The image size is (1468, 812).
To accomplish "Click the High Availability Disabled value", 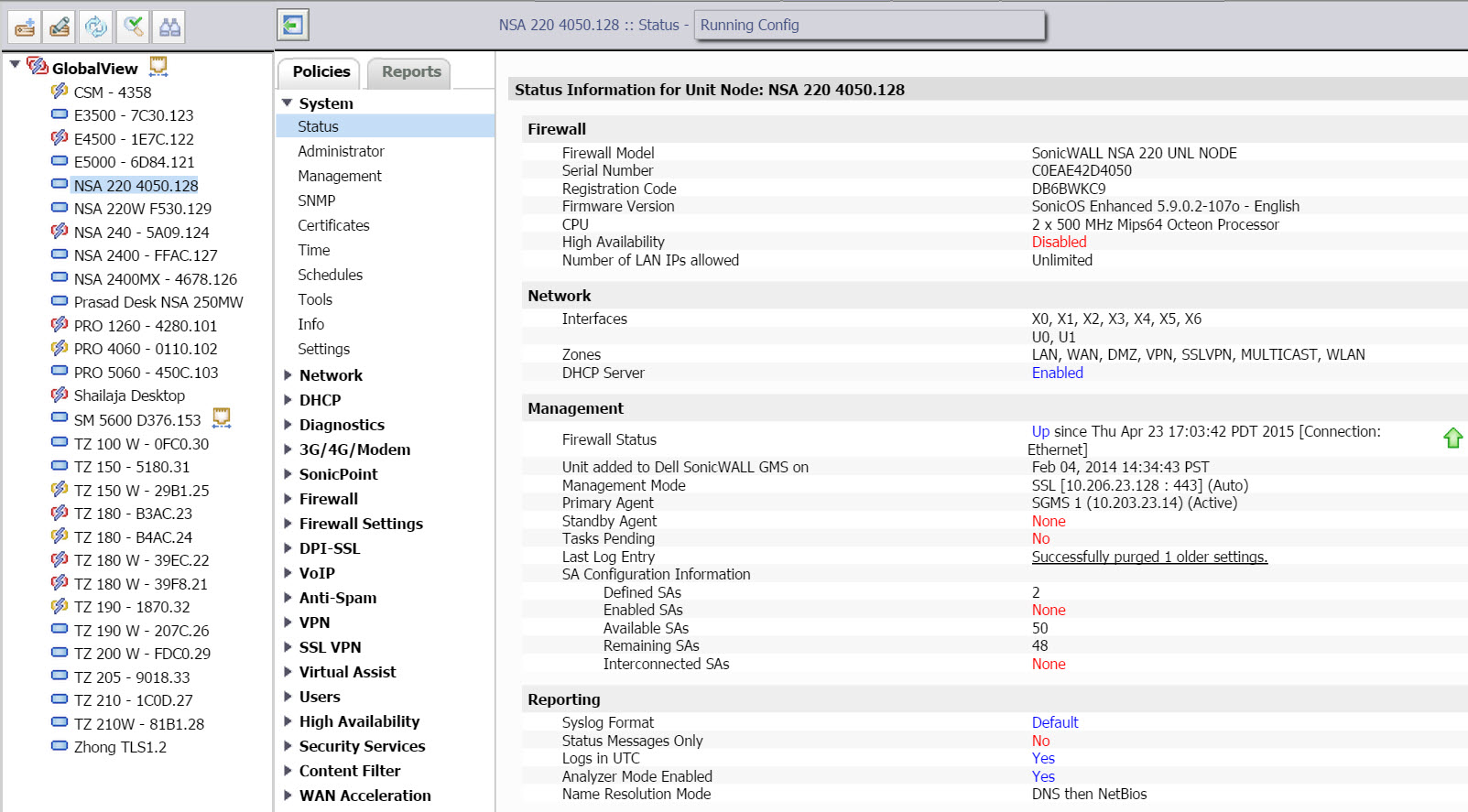I will [1059, 242].
